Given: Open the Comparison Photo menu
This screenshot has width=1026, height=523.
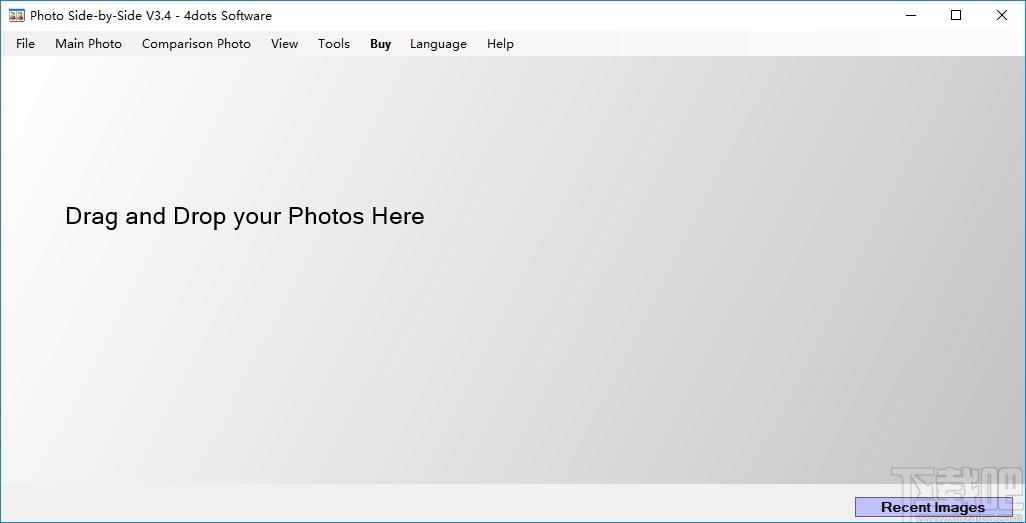Looking at the screenshot, I should coord(196,44).
